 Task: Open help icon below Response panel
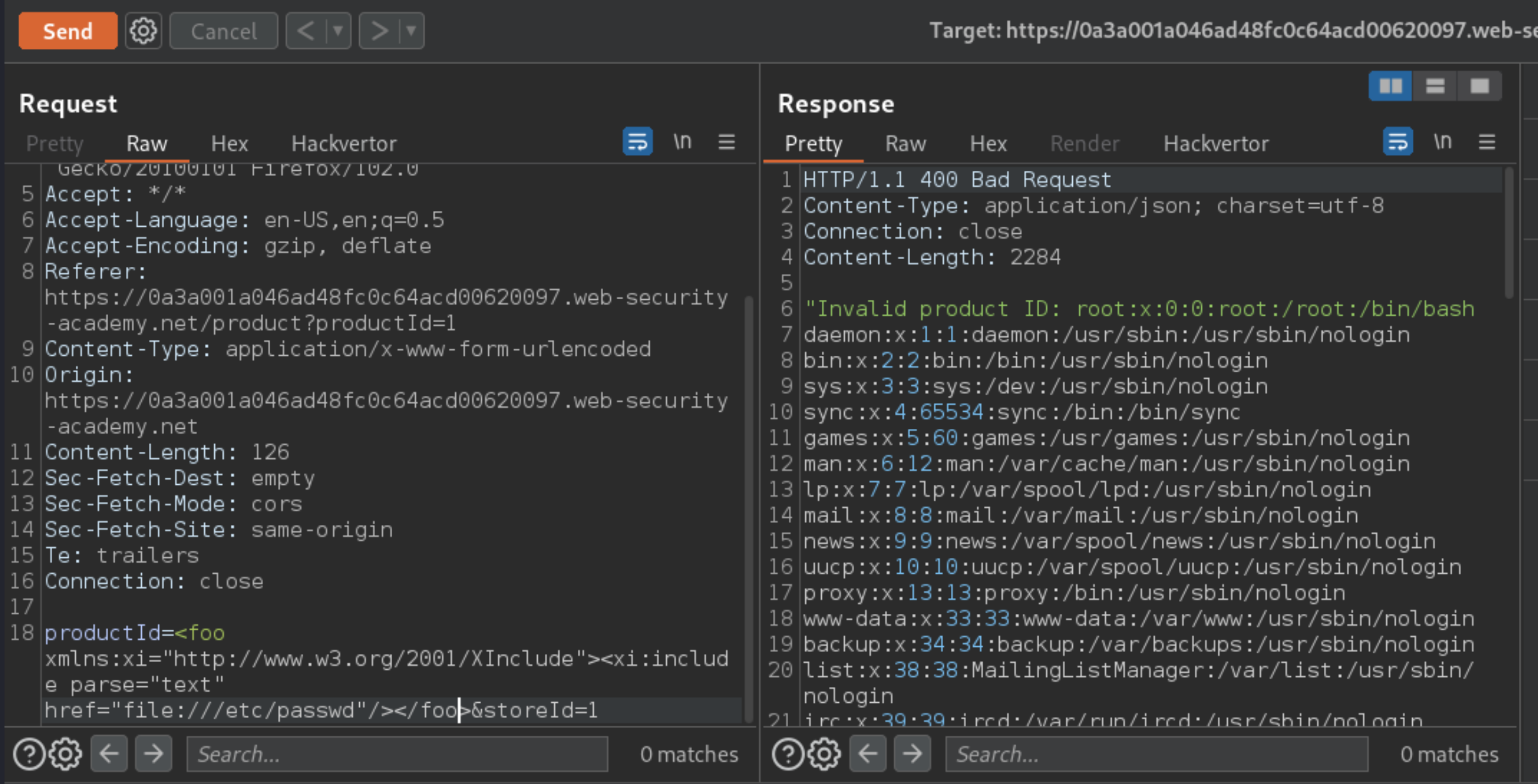[x=788, y=754]
